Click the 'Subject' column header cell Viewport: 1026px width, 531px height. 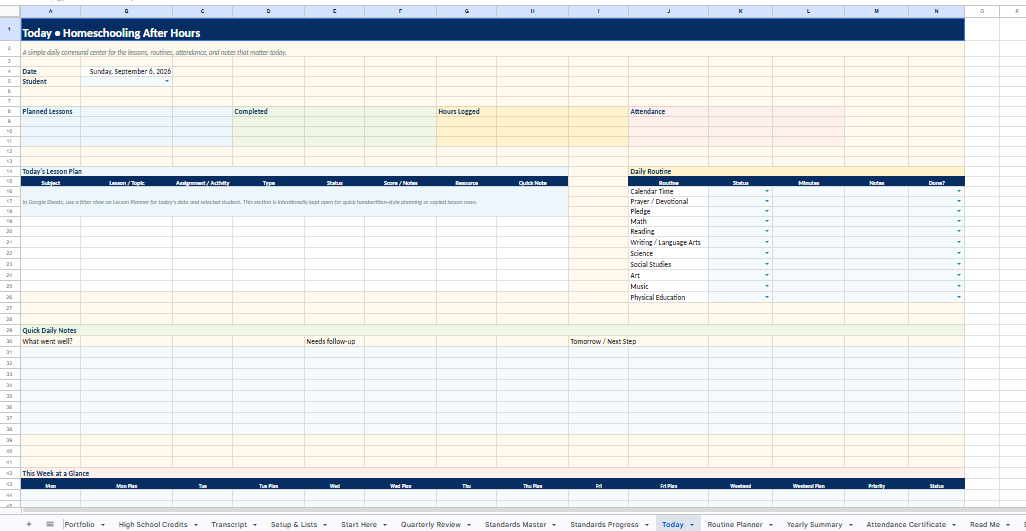click(x=51, y=183)
